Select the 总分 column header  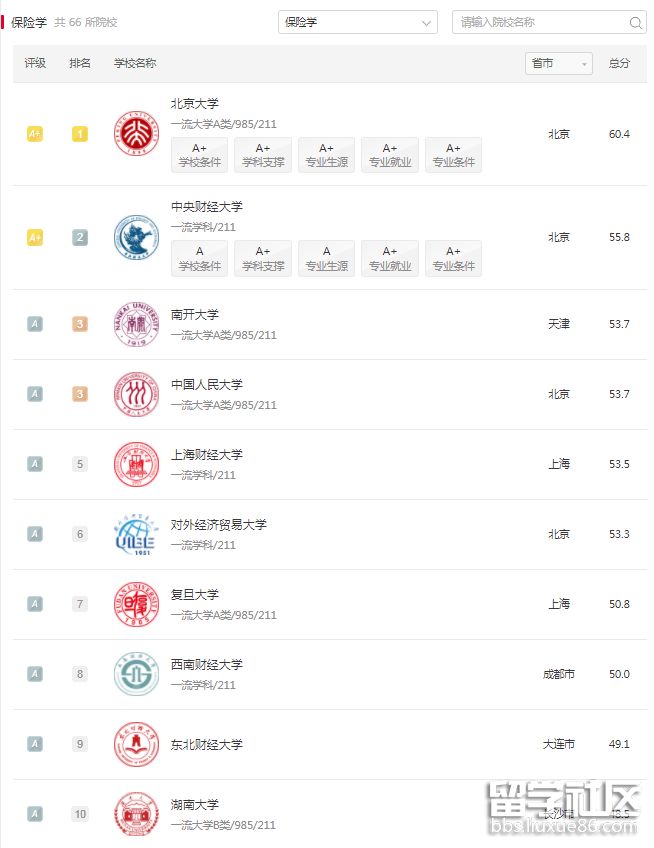pyautogui.click(x=620, y=63)
